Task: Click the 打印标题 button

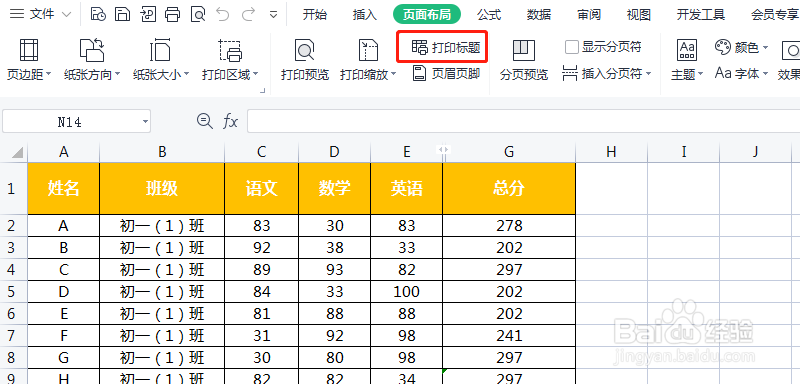Action: pyautogui.click(x=446, y=47)
